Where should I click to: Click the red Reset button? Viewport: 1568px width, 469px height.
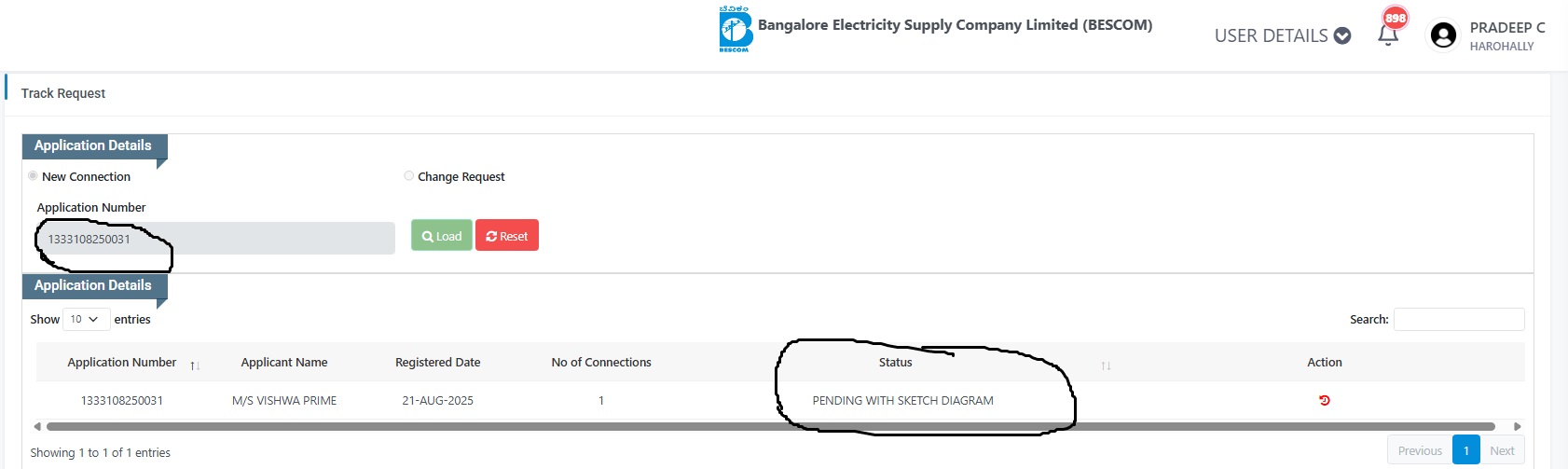pos(507,236)
